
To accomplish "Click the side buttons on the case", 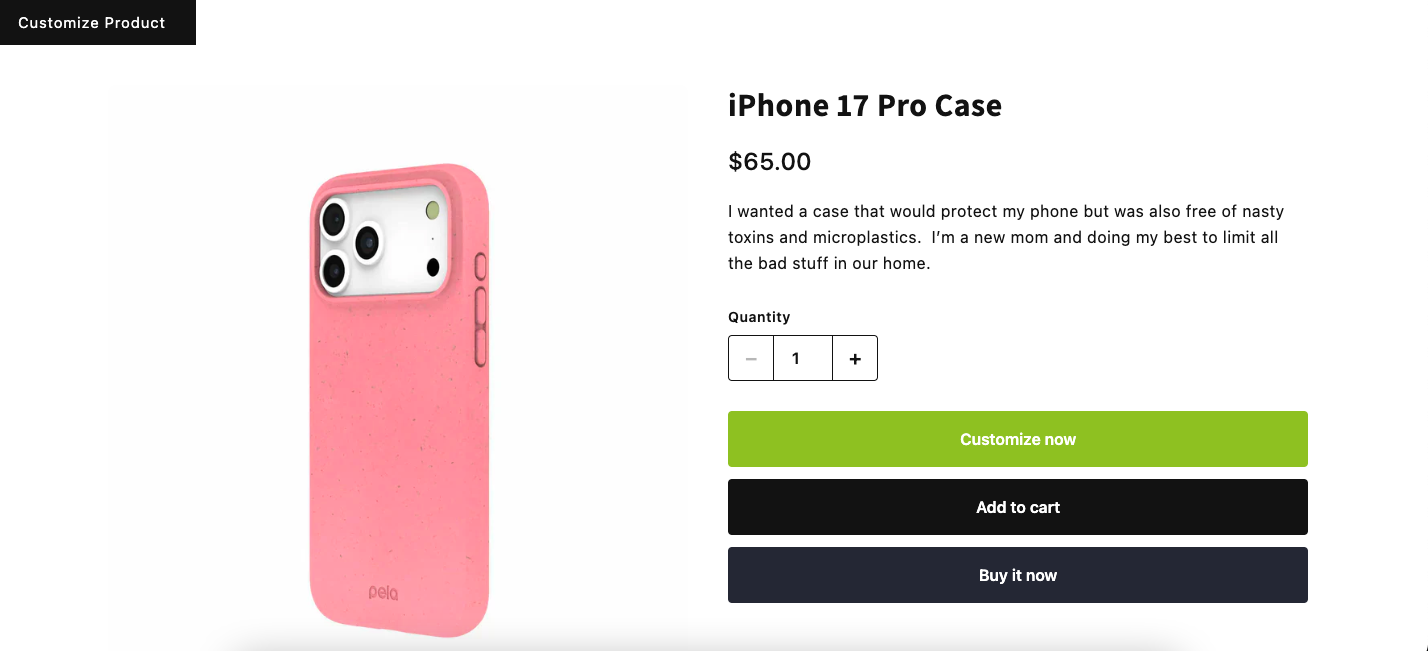I will 481,323.
